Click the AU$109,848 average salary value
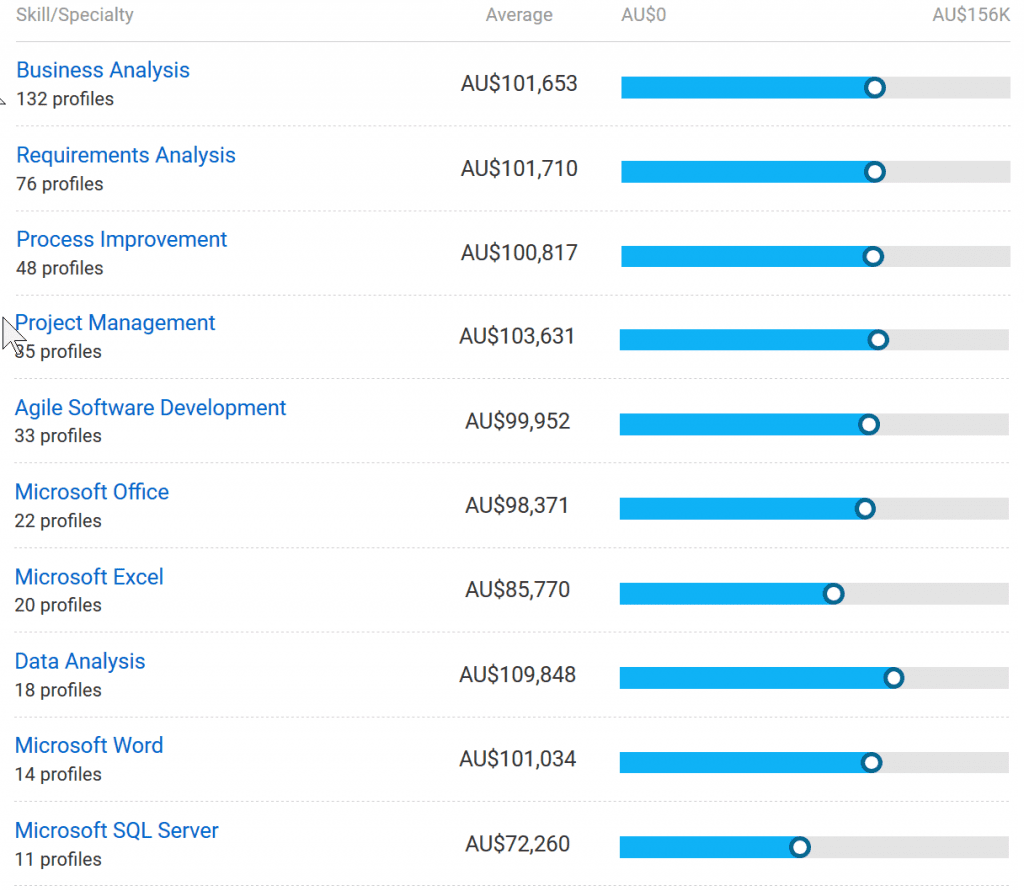Image resolution: width=1024 pixels, height=891 pixels. tap(518, 675)
